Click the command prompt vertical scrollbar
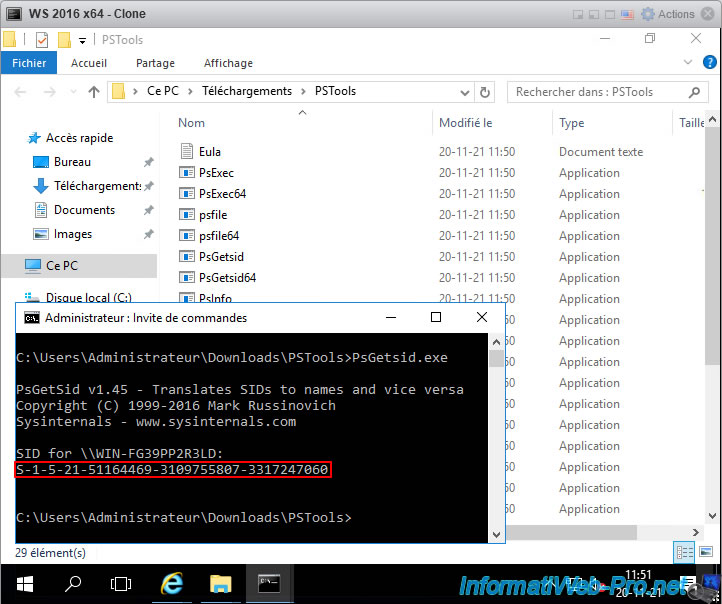Screen dimensions: 722x604 496,440
